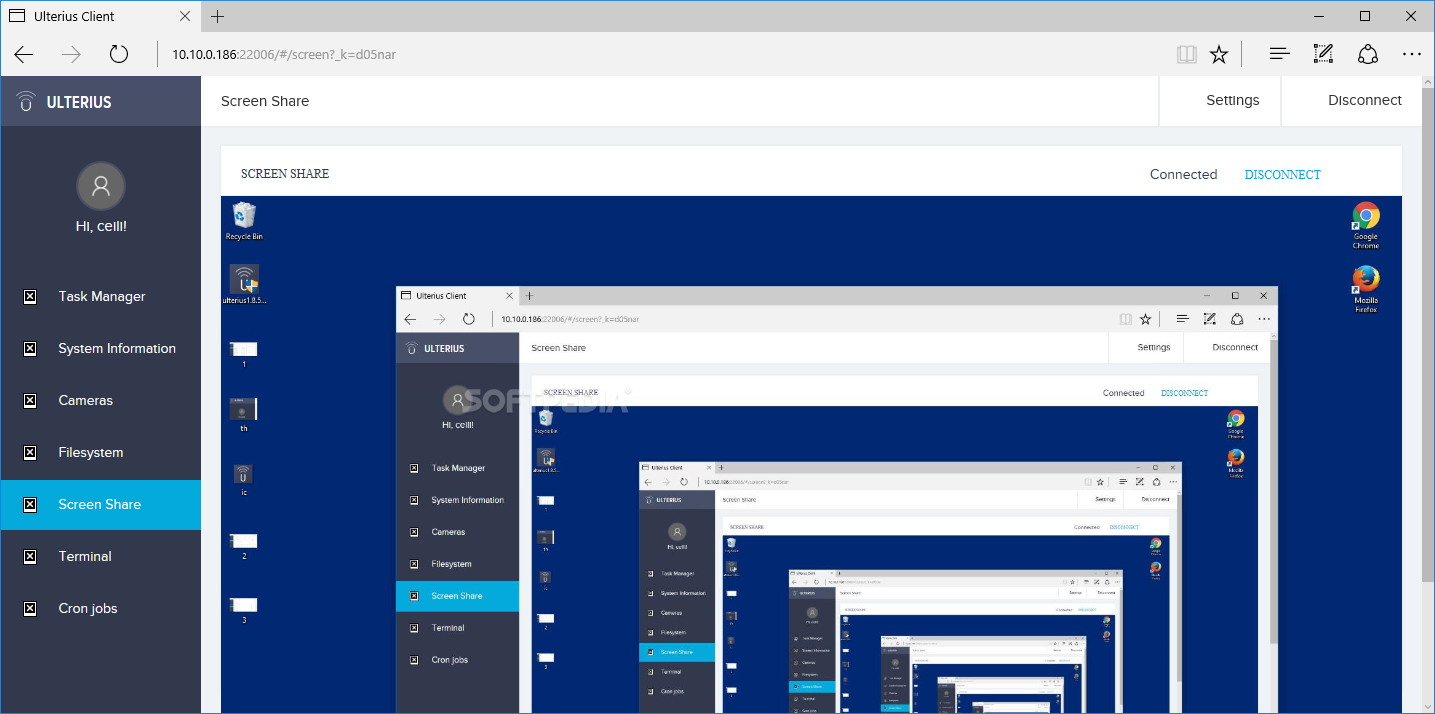Screen dimensions: 1435x714
Task: Click System Information in nested remote sidebar
Action: (467, 500)
